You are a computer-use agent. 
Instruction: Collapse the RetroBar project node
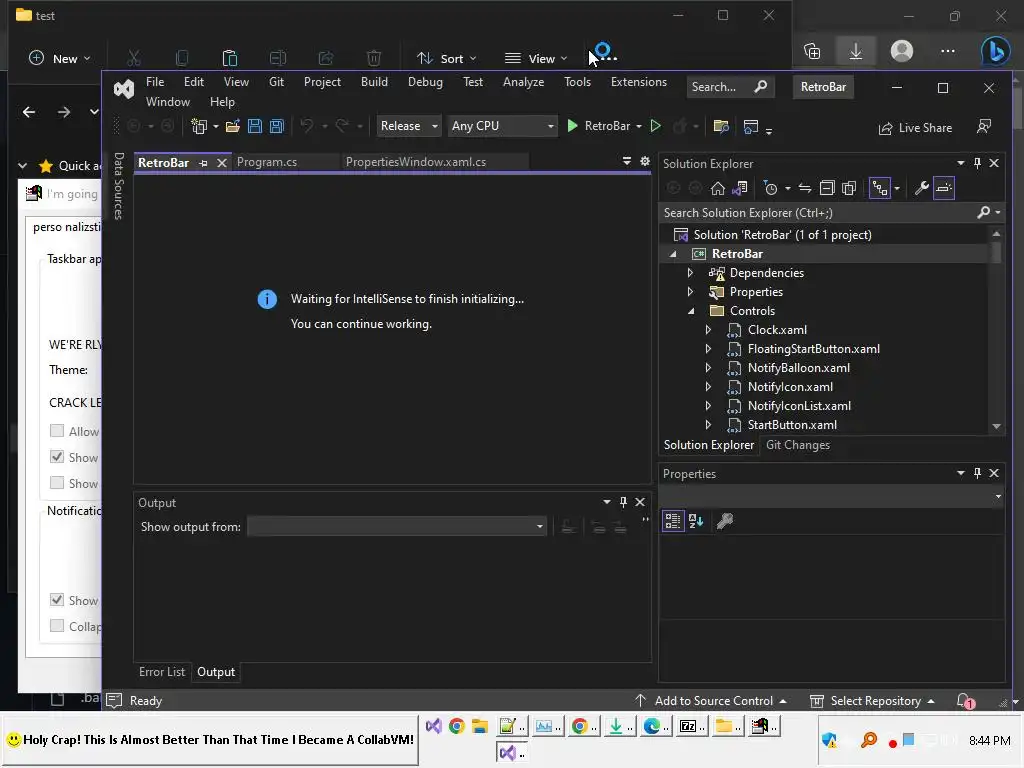(x=673, y=254)
